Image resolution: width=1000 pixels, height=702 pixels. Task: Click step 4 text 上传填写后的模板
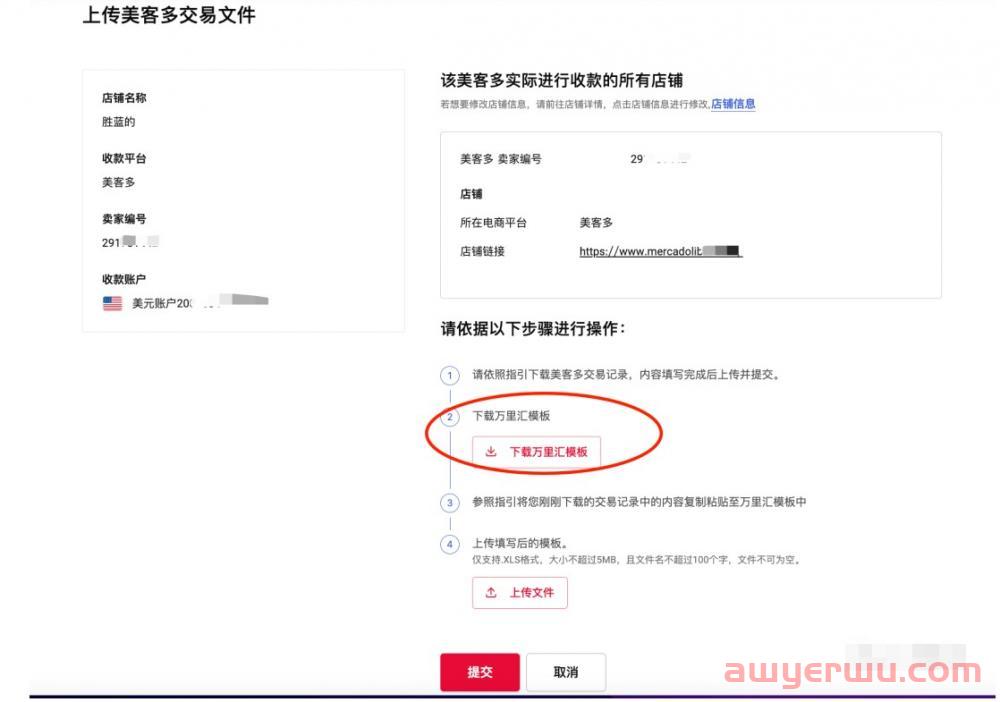(520, 543)
